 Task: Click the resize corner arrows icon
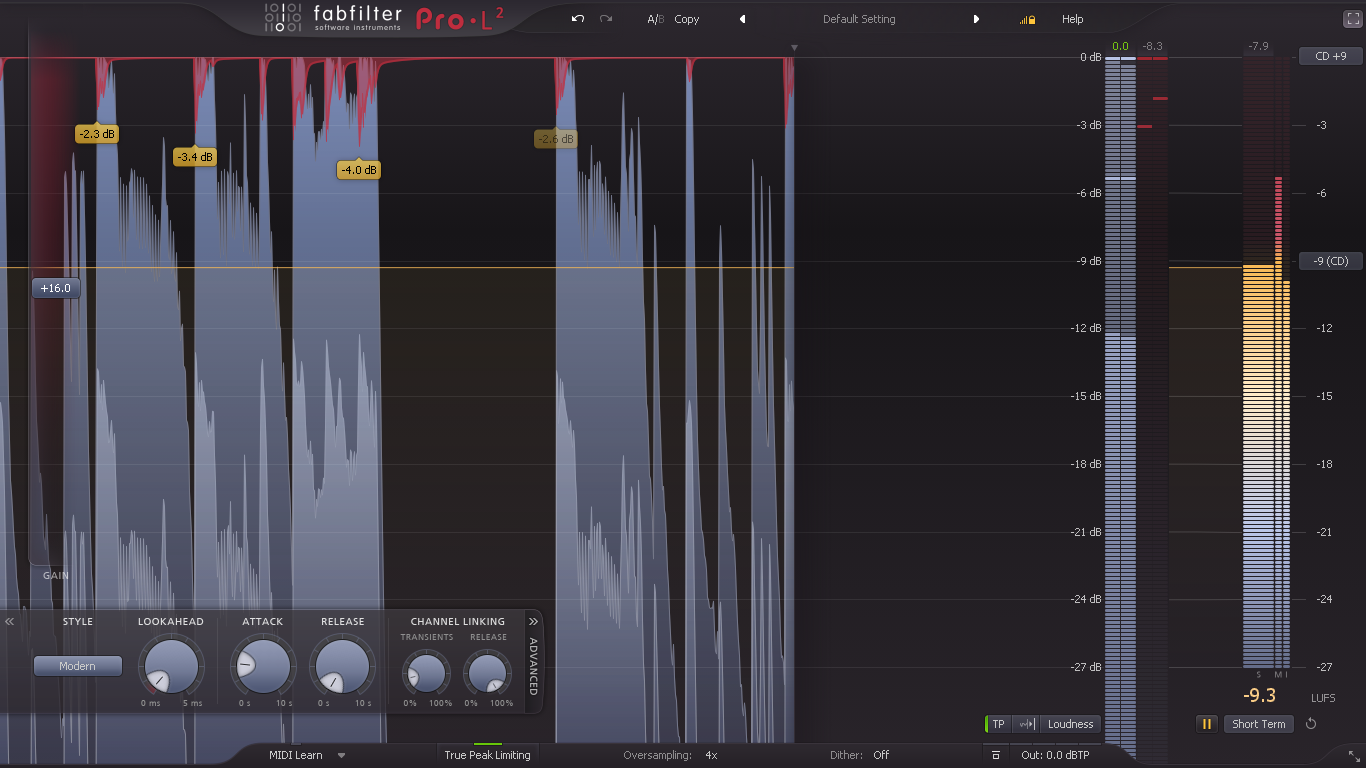click(1354, 757)
